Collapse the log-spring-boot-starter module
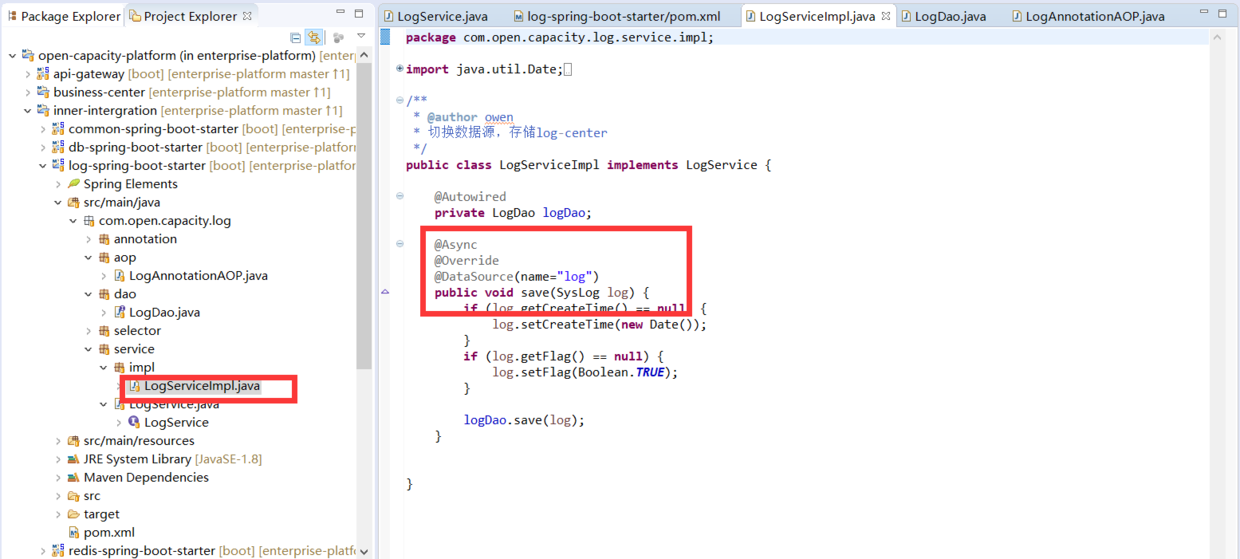Viewport: 1240px width, 559px height. pos(42,166)
